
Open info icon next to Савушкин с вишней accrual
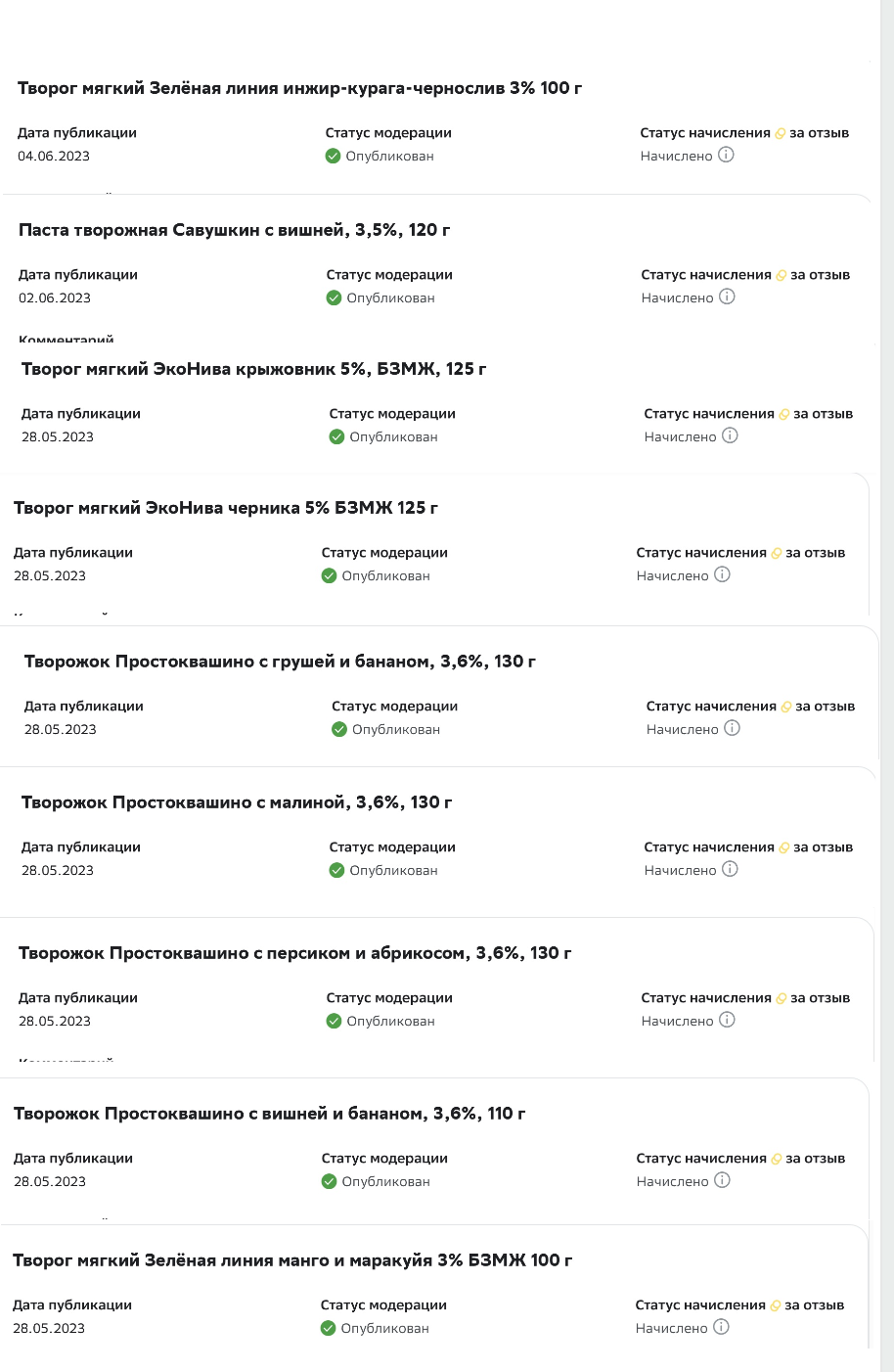[x=727, y=297]
